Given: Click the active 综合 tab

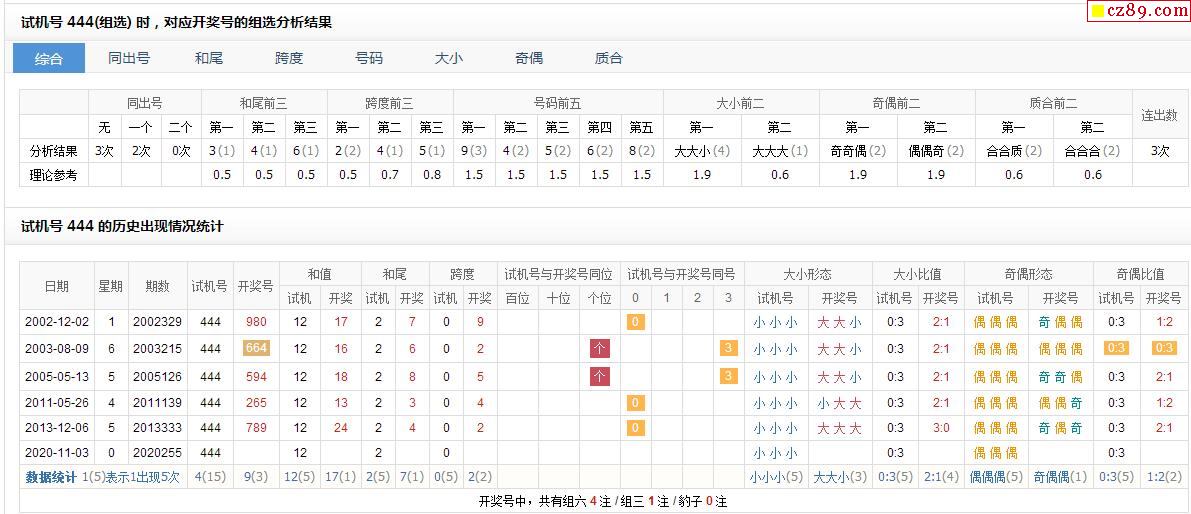Looking at the screenshot, I should [x=49, y=58].
